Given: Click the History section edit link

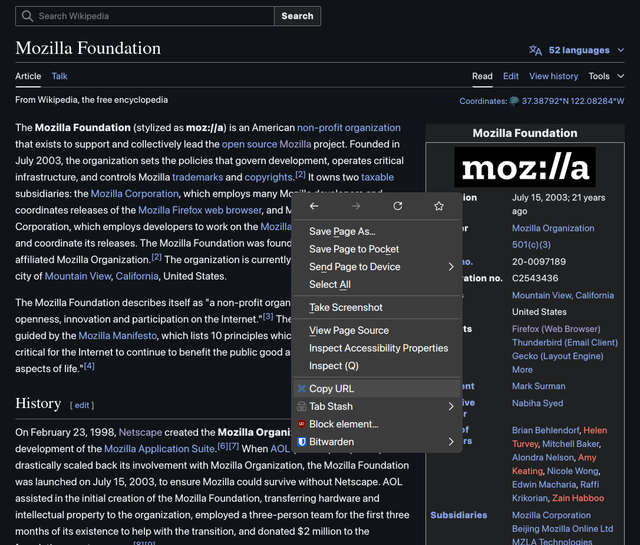Looking at the screenshot, I should [x=82, y=405].
